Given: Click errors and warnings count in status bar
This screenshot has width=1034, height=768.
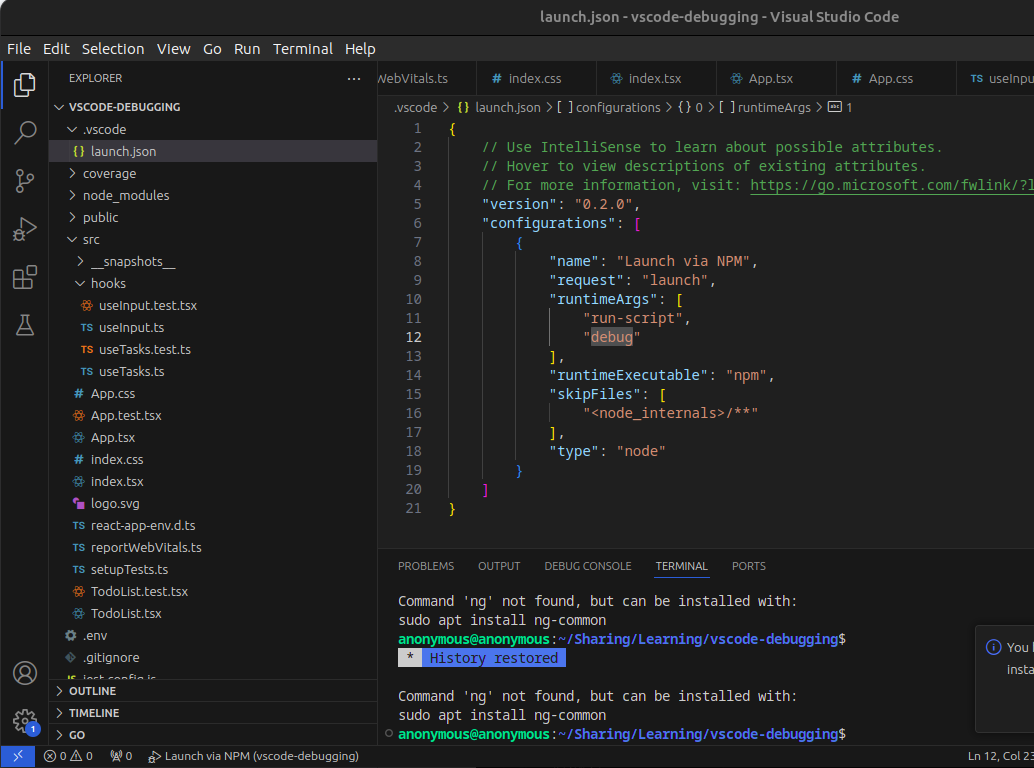Looking at the screenshot, I should [68, 756].
